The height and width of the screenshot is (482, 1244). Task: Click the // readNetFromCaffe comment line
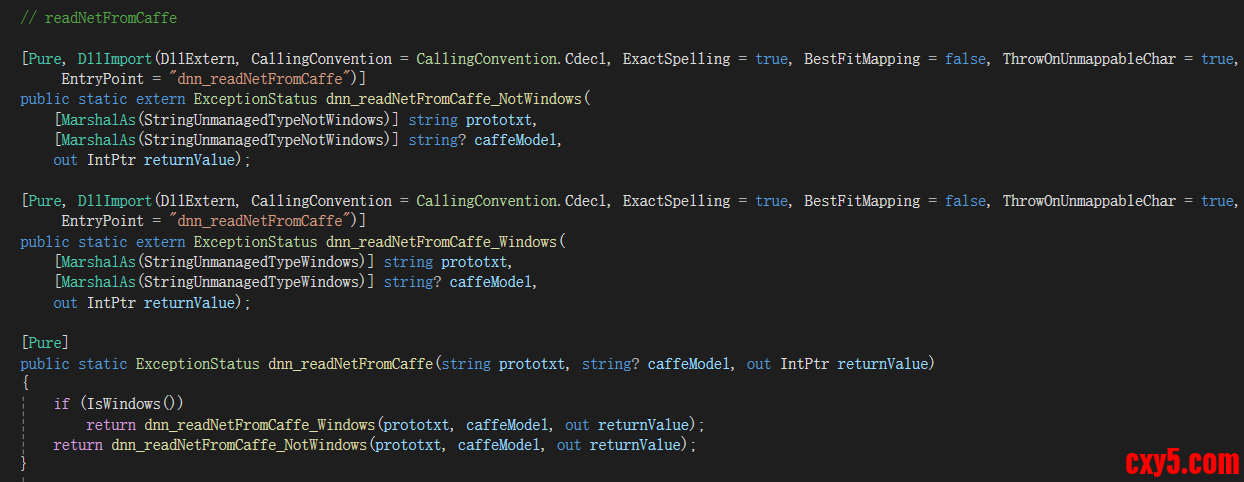[98, 18]
